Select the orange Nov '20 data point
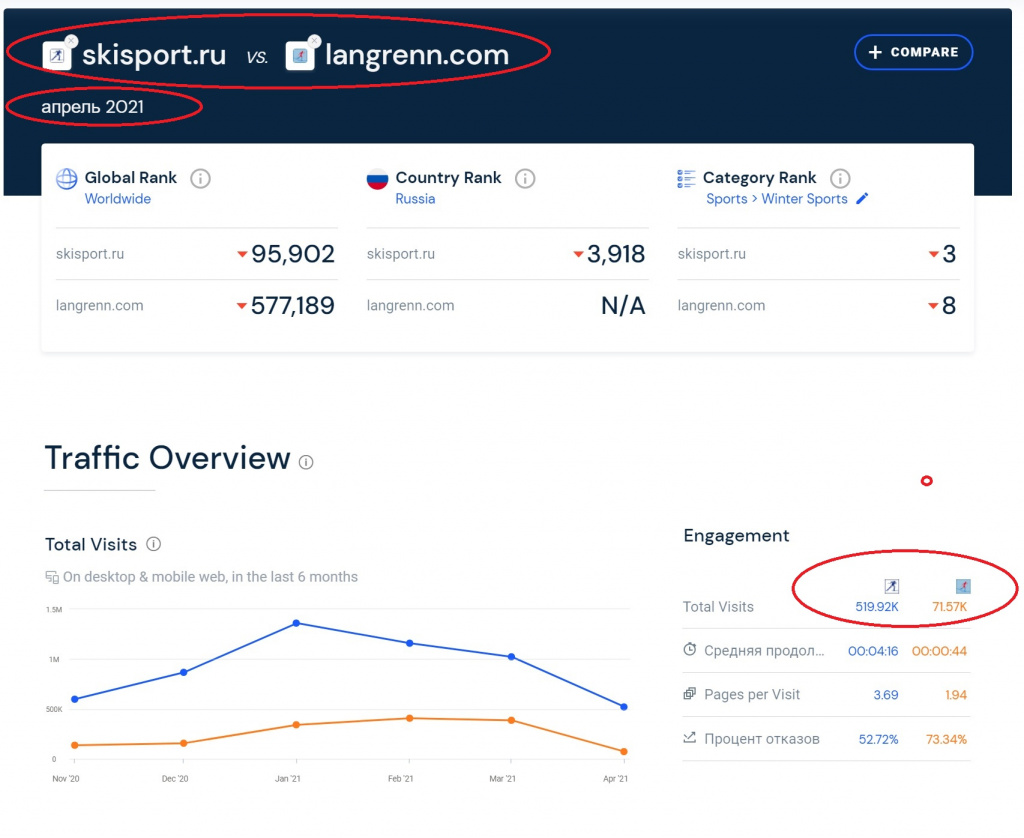Image resolution: width=1024 pixels, height=838 pixels. pyautogui.click(x=74, y=745)
